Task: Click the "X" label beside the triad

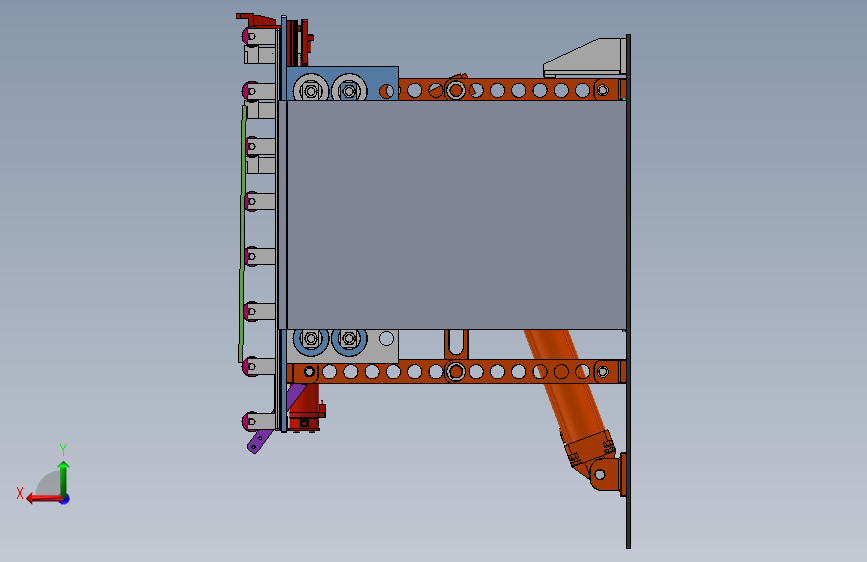Action: (x=20, y=493)
